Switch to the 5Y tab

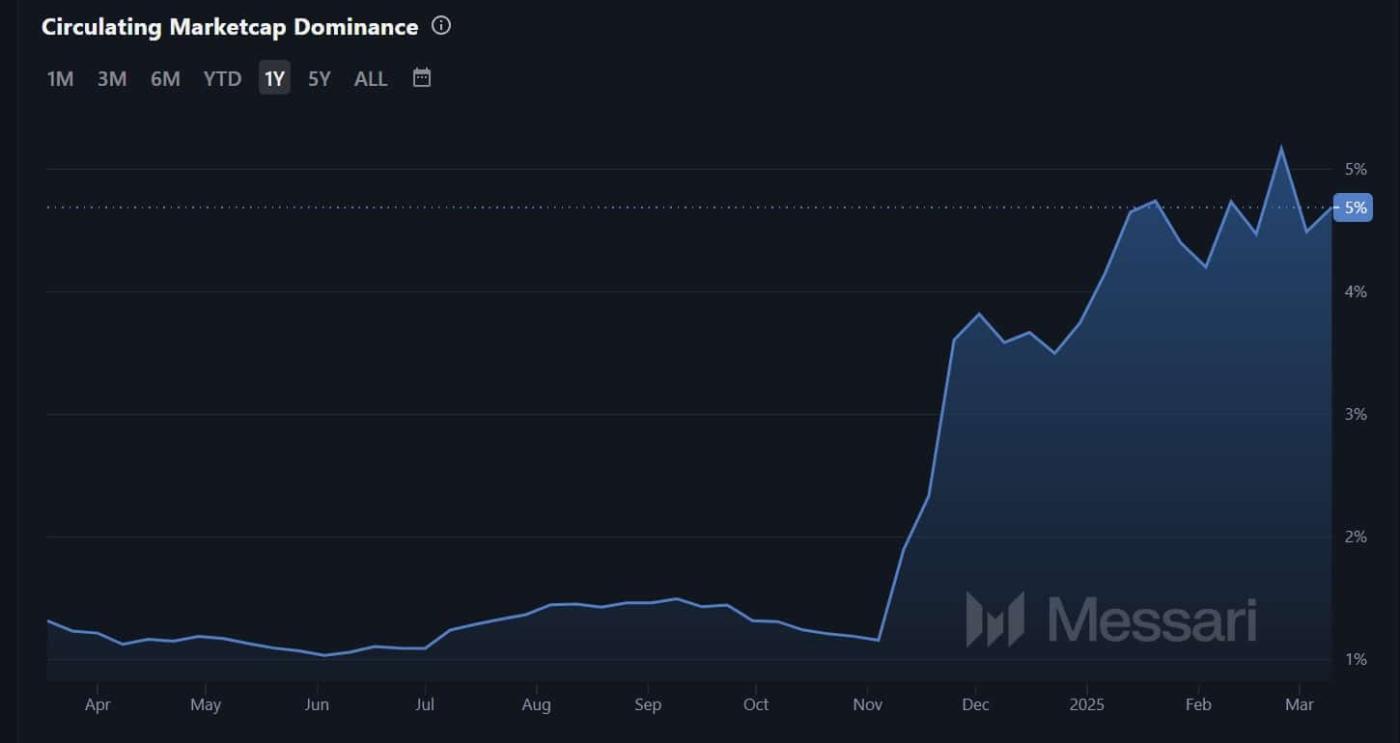(x=318, y=78)
